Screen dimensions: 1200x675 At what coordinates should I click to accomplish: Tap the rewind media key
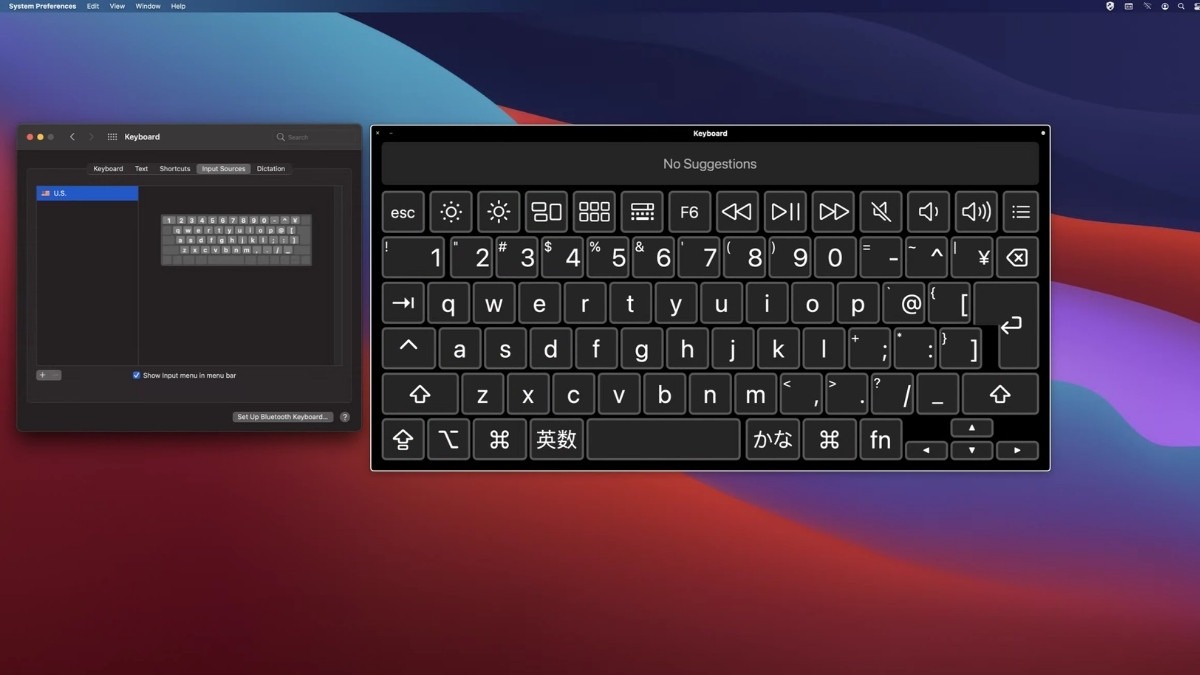(737, 212)
